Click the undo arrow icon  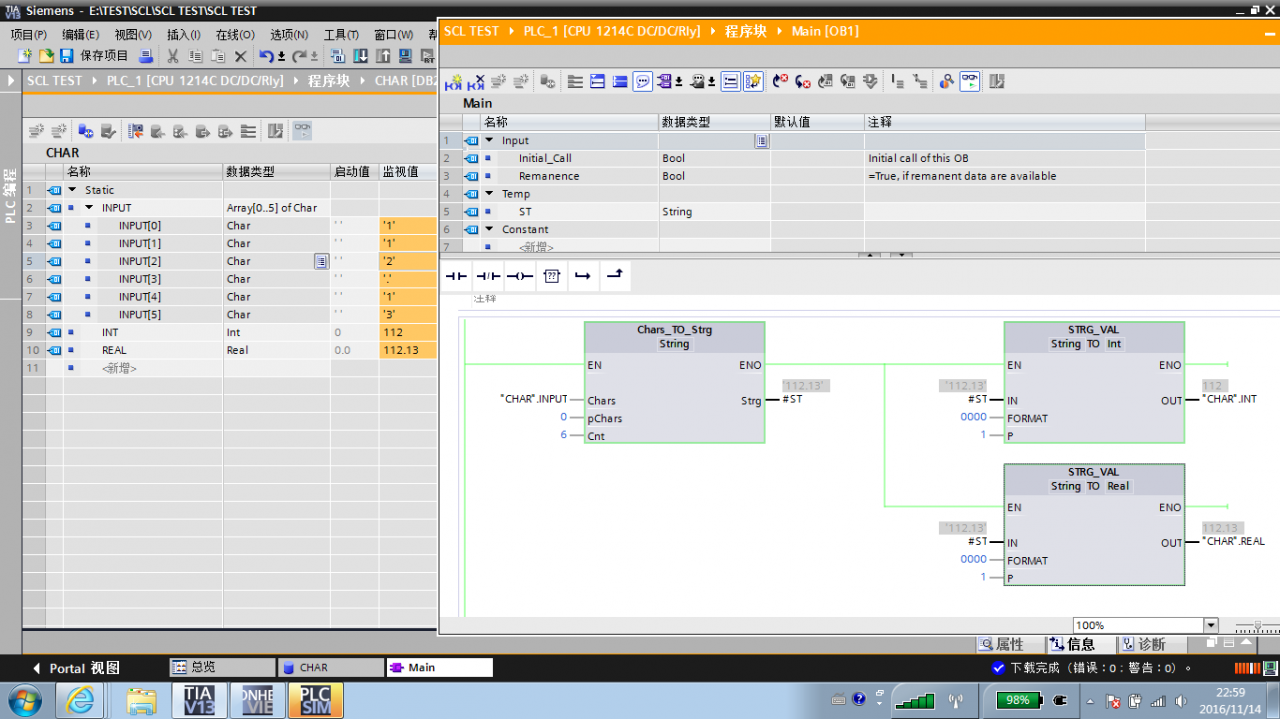point(266,56)
